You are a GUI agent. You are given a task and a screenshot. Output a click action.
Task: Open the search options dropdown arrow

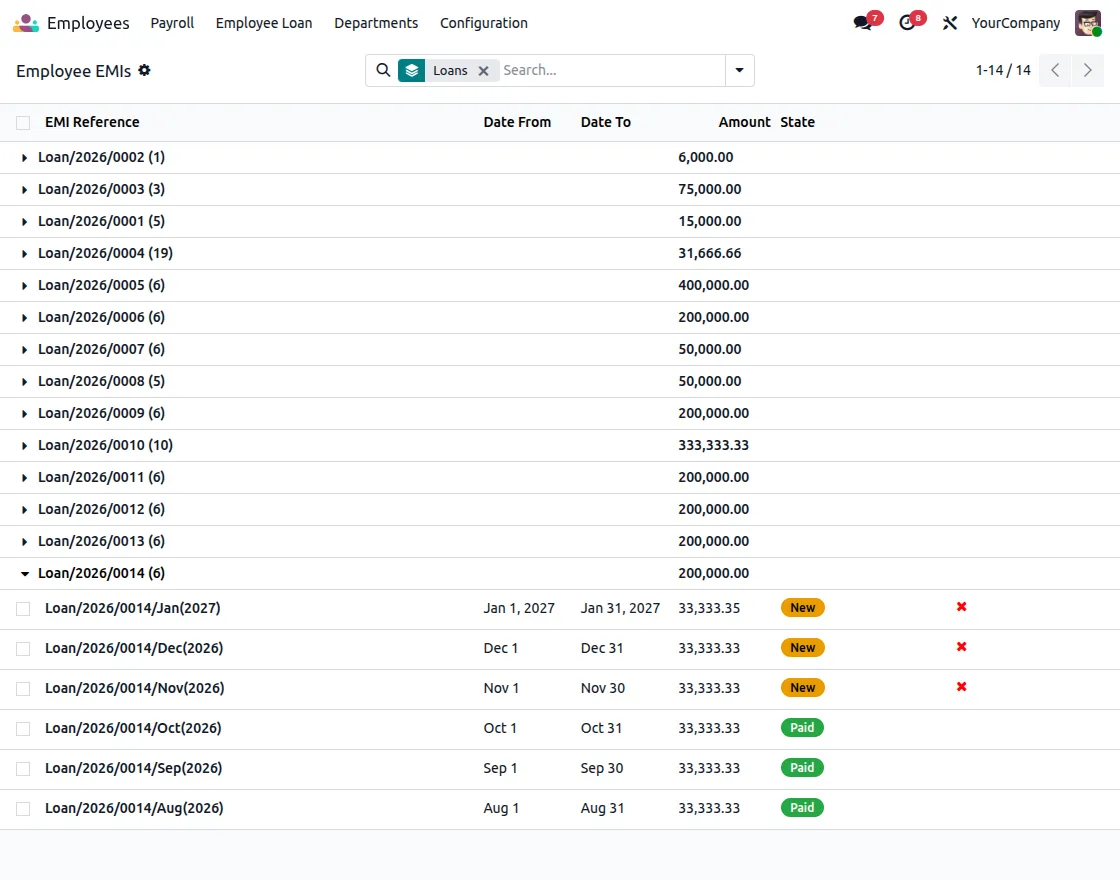[739, 70]
